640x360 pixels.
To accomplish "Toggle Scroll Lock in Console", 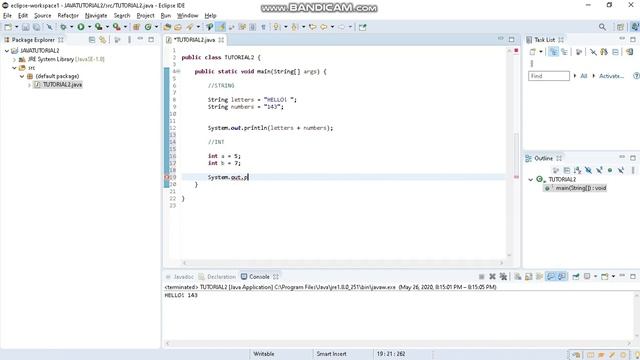I will 529,277.
